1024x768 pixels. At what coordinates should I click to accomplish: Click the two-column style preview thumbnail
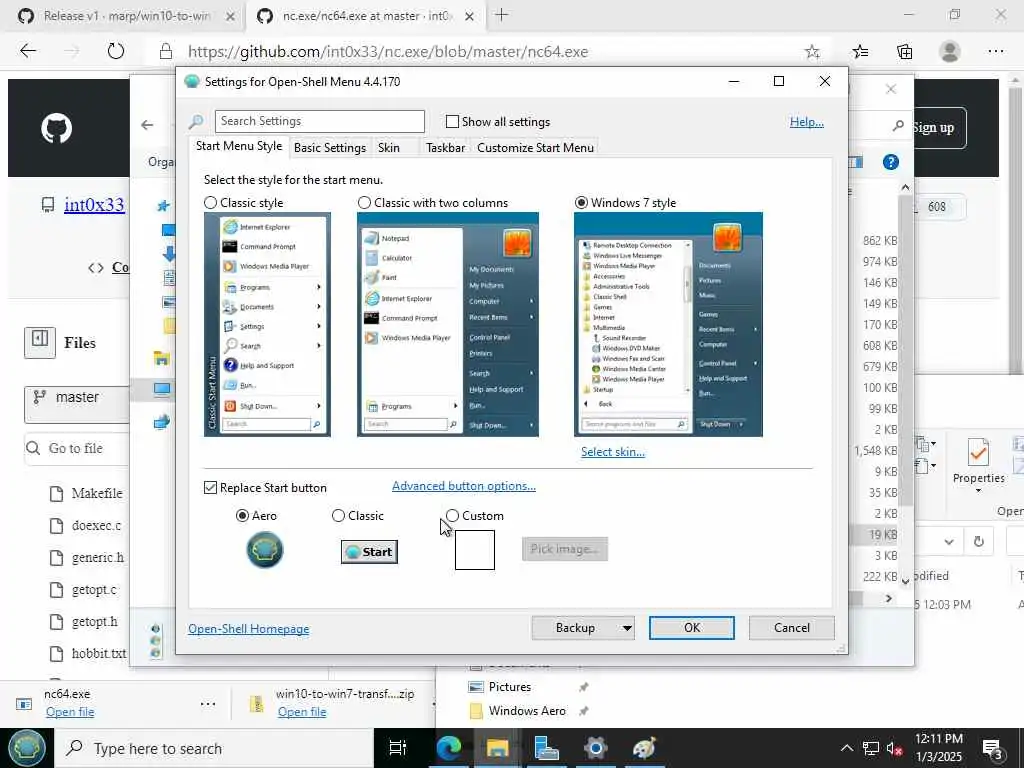pos(448,324)
